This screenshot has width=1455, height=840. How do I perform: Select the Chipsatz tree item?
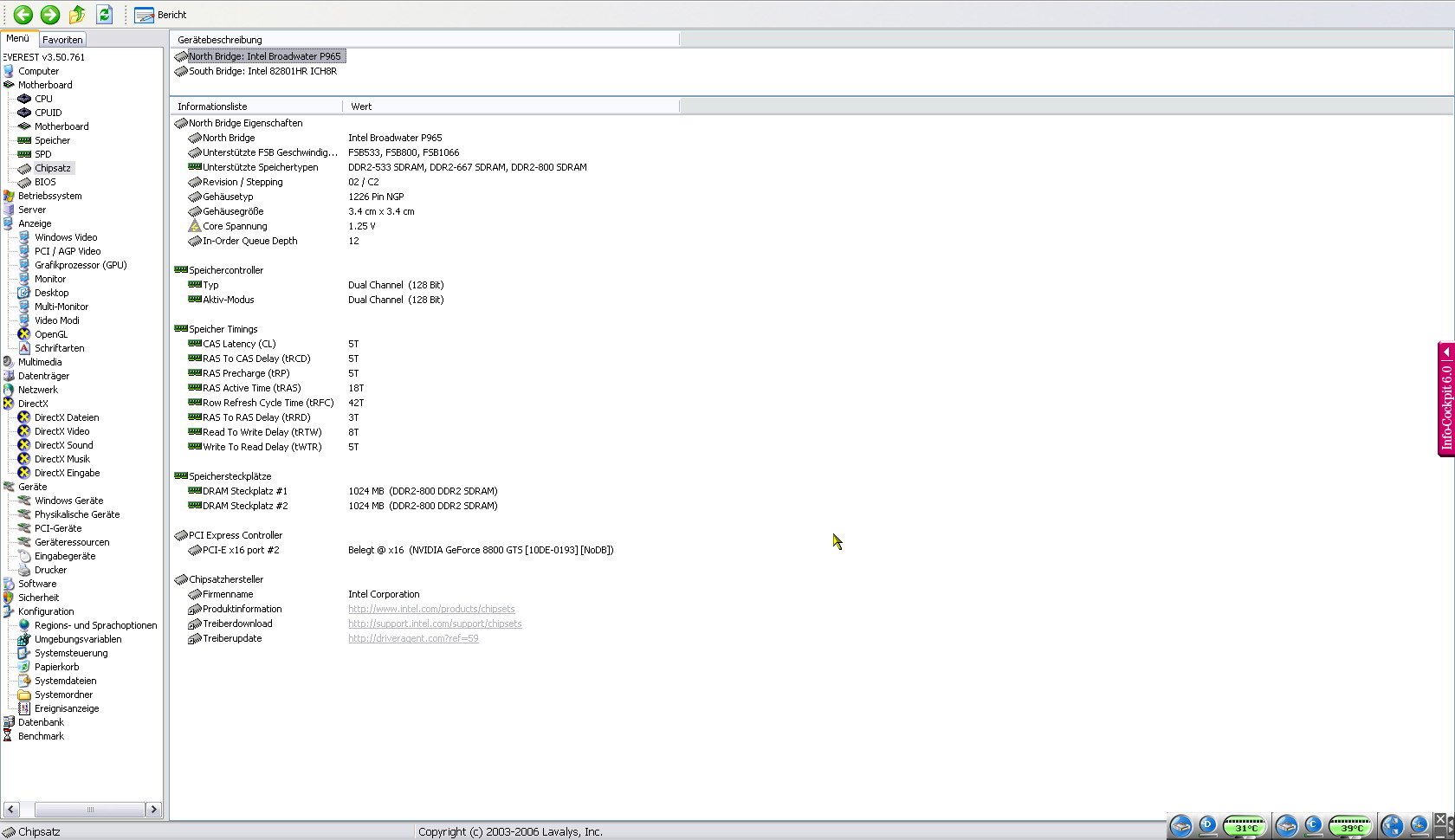coord(53,168)
